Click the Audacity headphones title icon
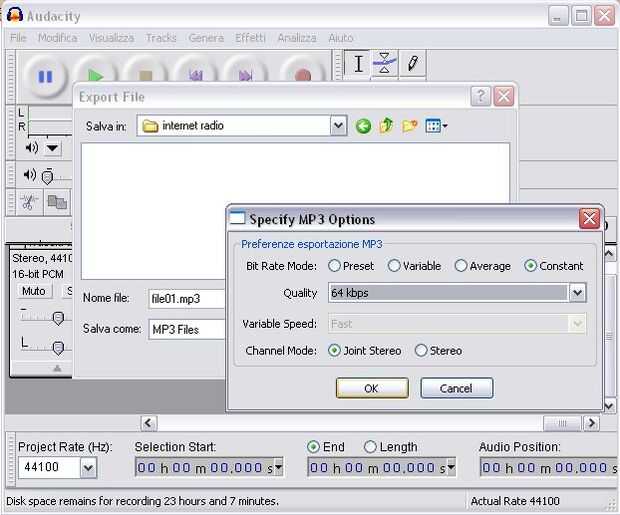620x515 pixels. coord(15,15)
